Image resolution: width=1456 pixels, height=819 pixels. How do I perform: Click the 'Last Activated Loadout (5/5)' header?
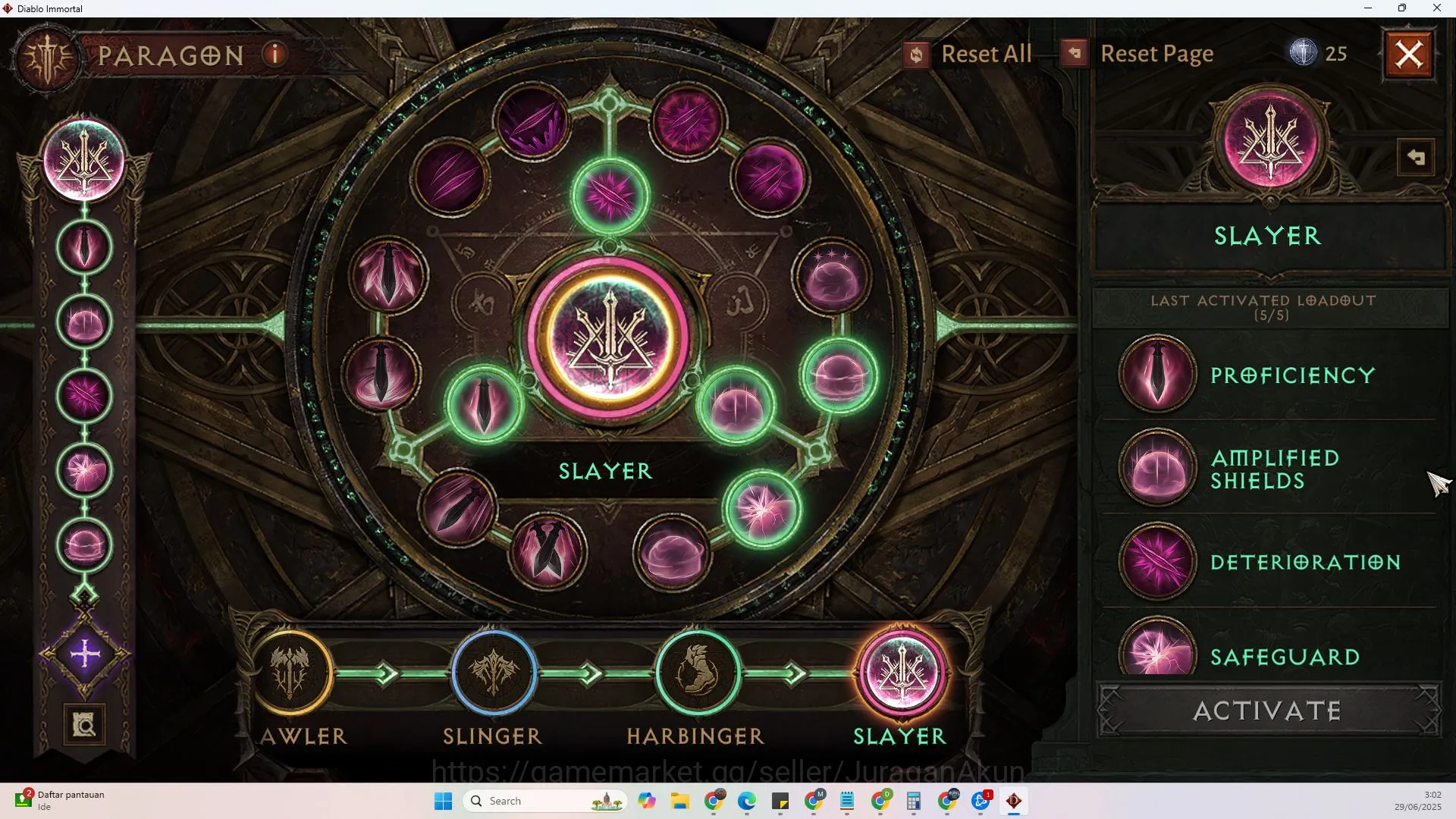(1270, 307)
